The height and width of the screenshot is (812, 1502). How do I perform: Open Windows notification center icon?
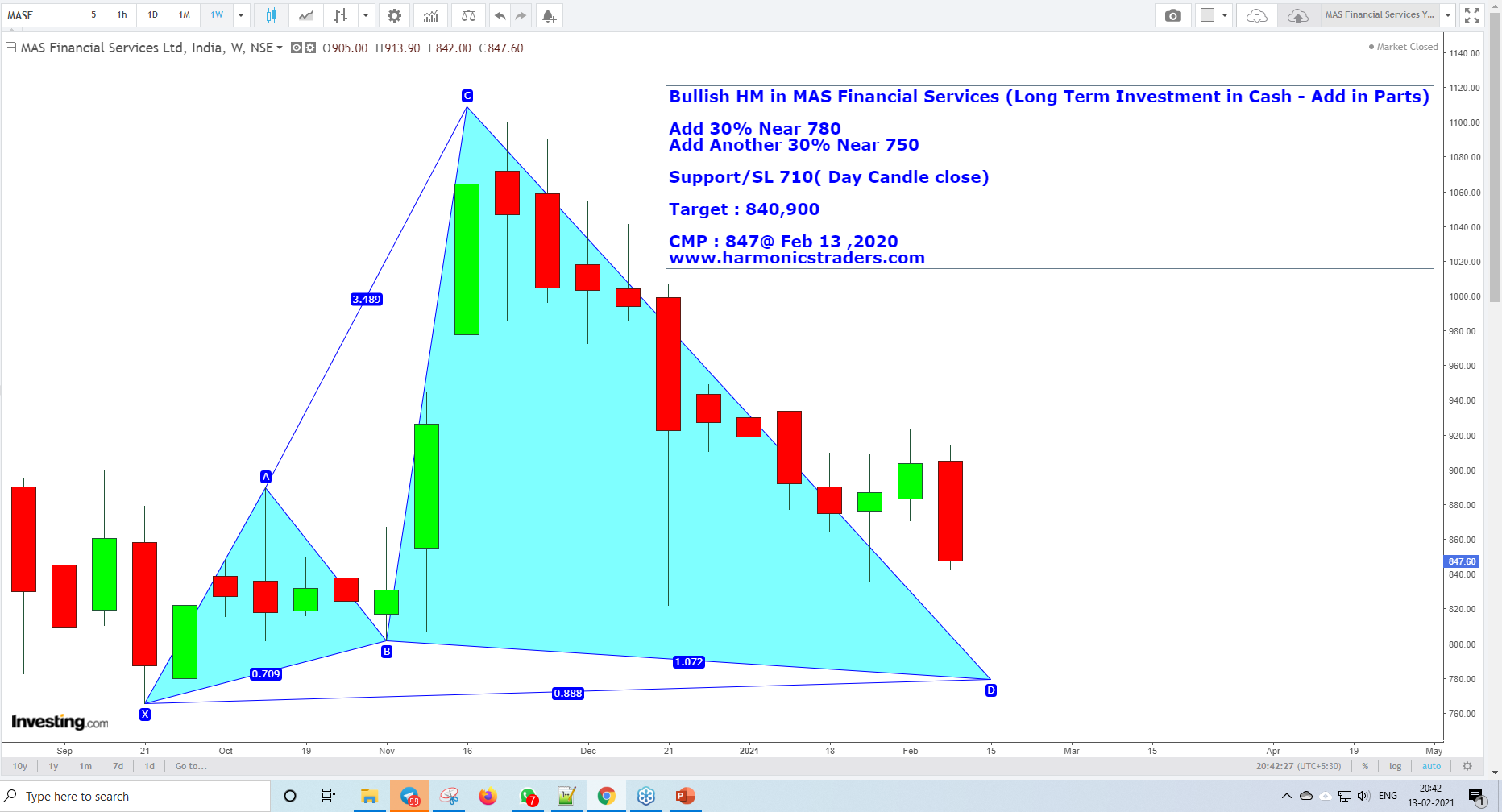[x=1476, y=797]
